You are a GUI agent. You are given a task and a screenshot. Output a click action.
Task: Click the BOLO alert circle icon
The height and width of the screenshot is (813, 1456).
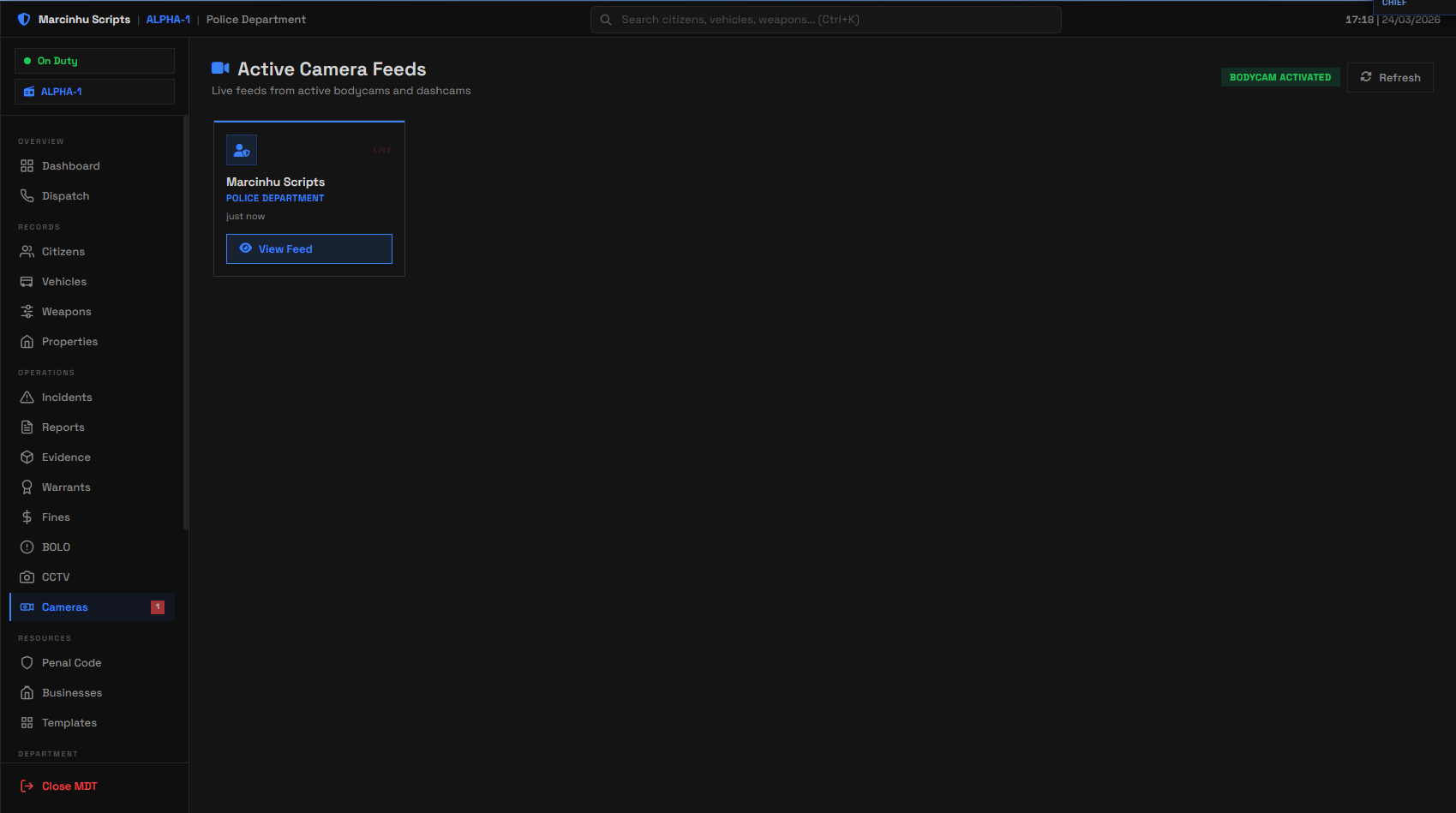(x=27, y=547)
